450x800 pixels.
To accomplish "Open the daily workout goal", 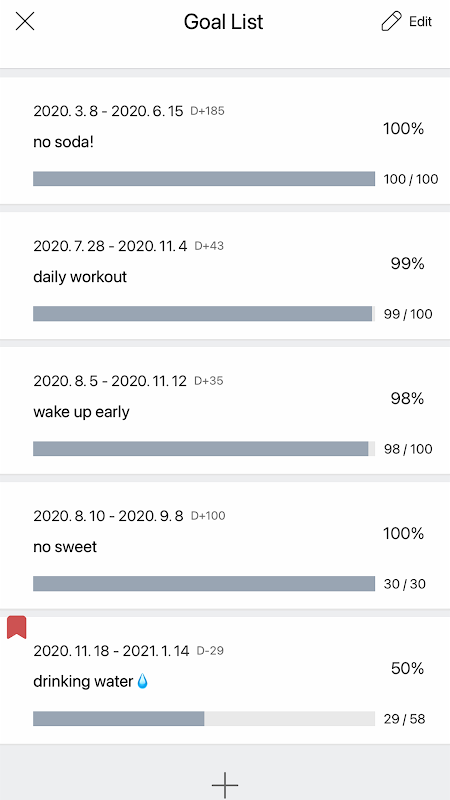I will pos(225,276).
